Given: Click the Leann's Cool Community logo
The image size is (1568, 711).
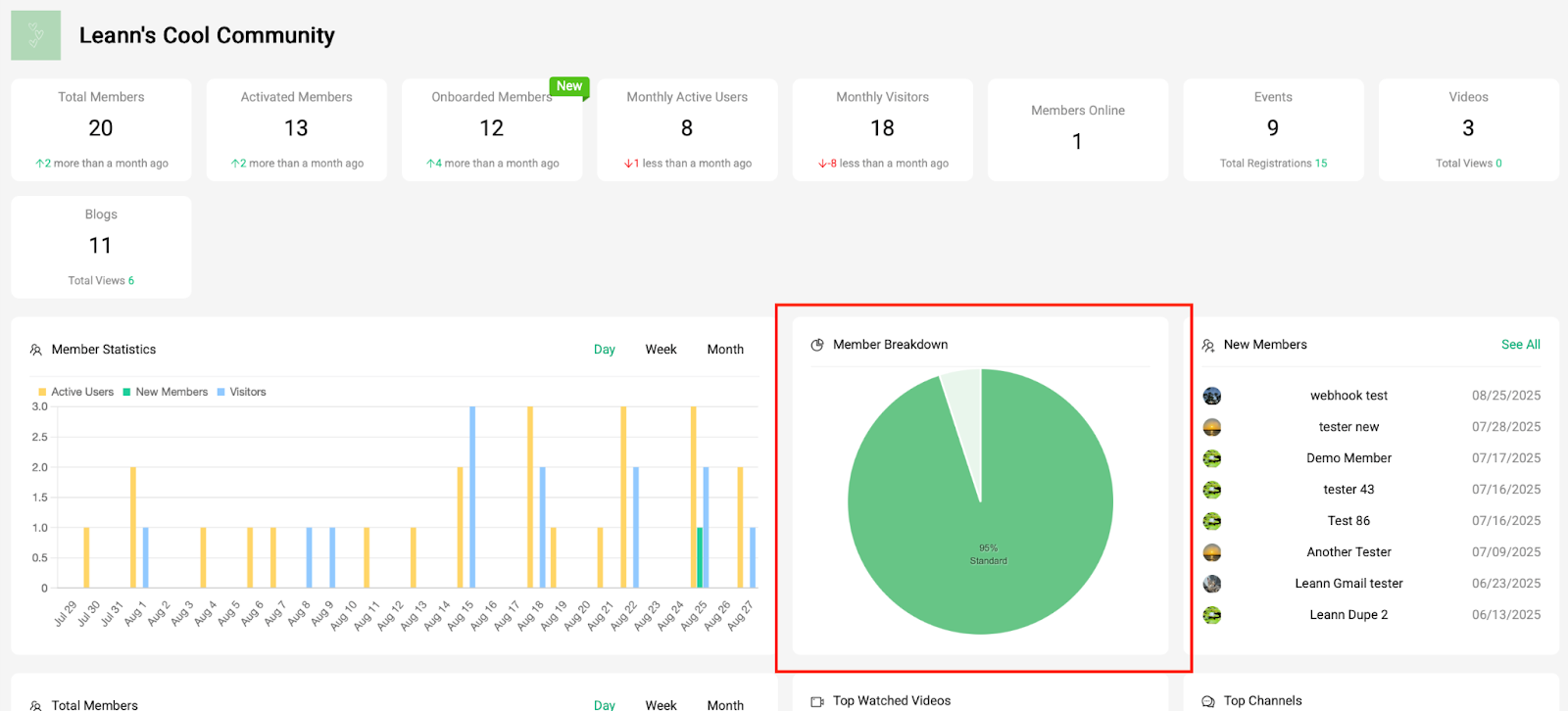Looking at the screenshot, I should [x=35, y=35].
